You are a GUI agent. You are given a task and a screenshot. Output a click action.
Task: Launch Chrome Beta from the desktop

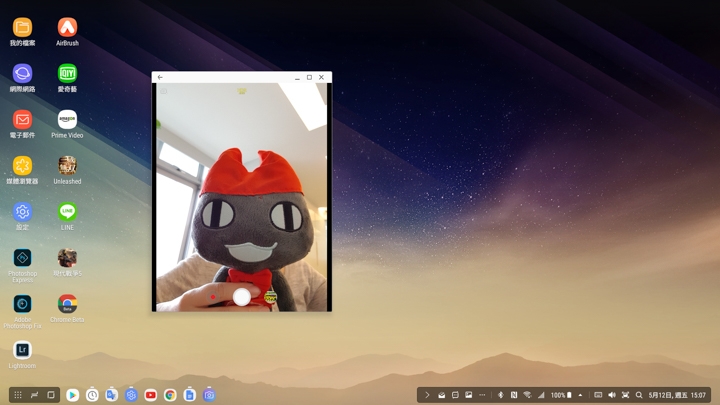(67, 304)
